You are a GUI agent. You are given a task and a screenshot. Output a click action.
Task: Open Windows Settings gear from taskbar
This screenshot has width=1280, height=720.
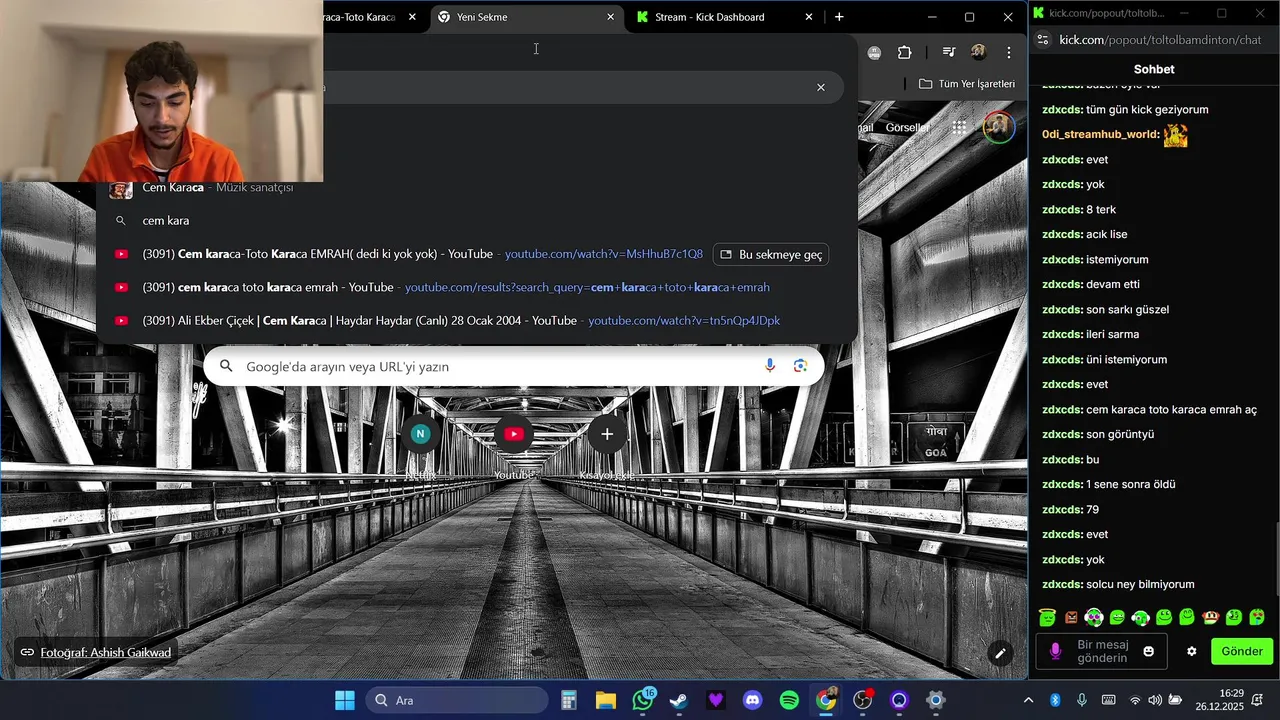(936, 700)
